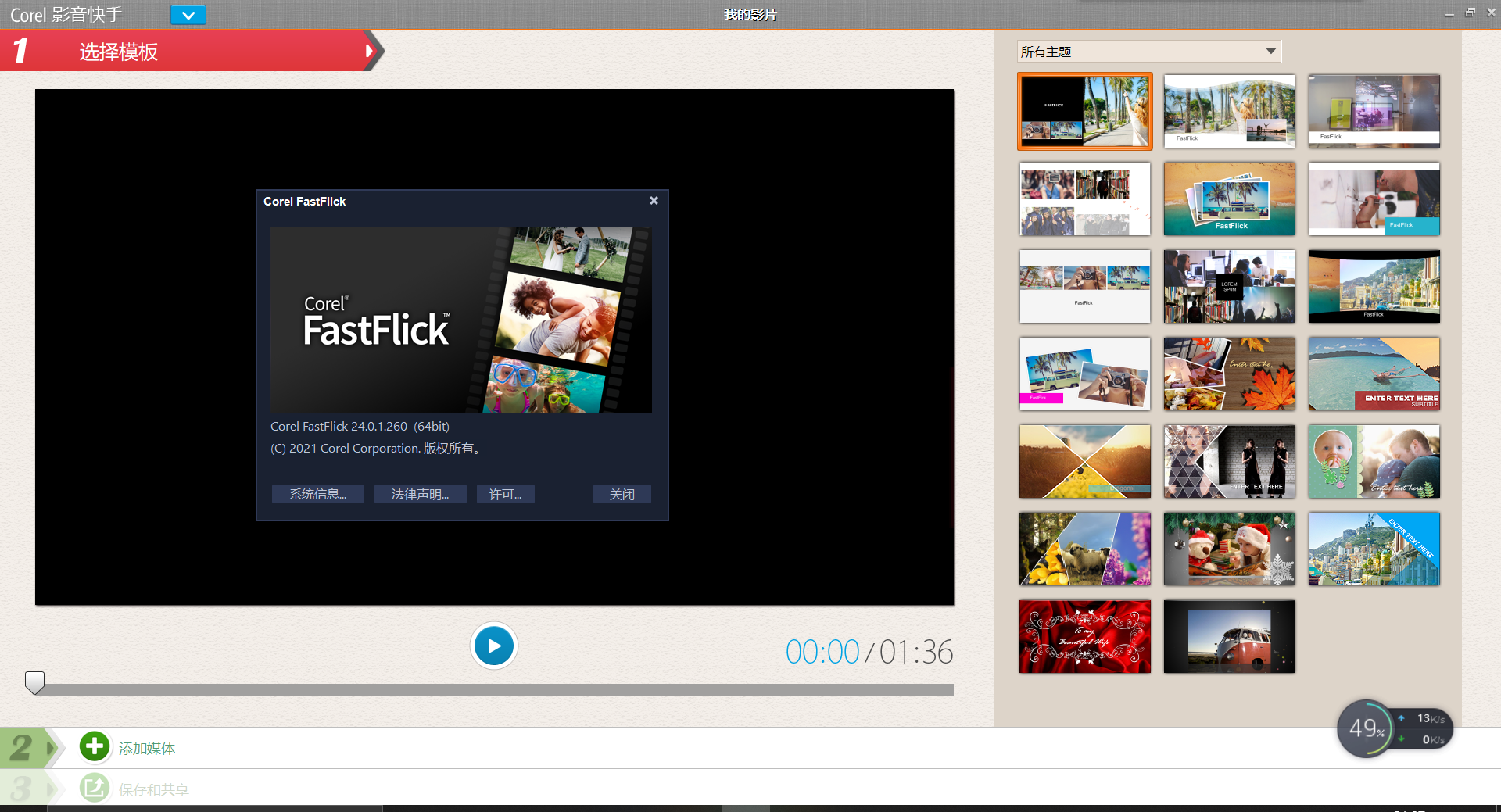
Task: Click the Save and Share export icon
Action: click(x=95, y=787)
